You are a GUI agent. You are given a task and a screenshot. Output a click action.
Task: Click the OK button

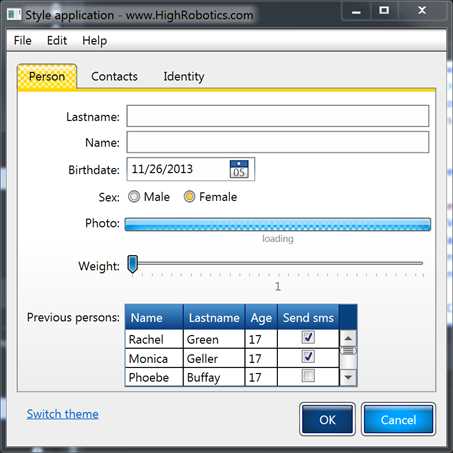(x=327, y=420)
